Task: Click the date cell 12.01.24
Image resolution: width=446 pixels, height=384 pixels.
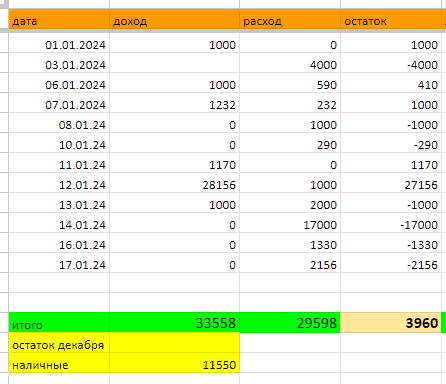Action: click(59, 183)
